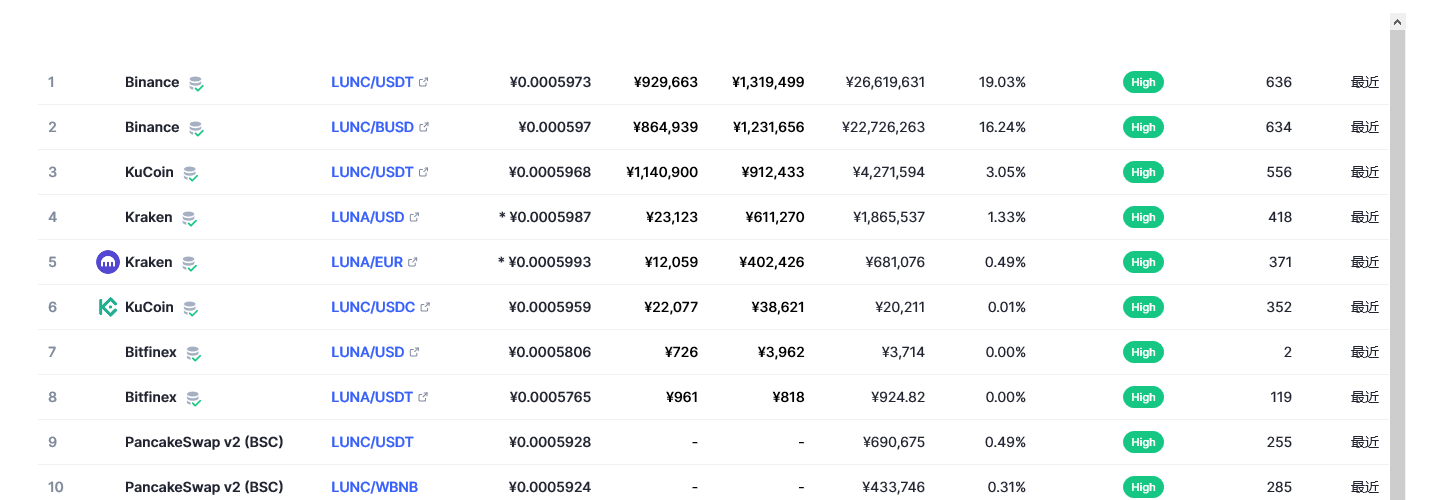Viewport: 1450px width, 500px height.
Task: Click the external link icon after LUNC/USDC
Action: 424,307
